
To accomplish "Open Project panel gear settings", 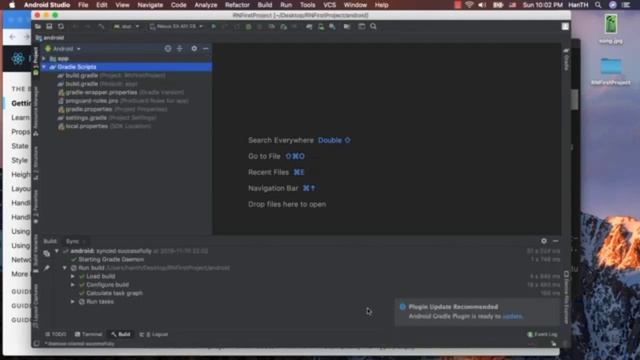I will [194, 49].
